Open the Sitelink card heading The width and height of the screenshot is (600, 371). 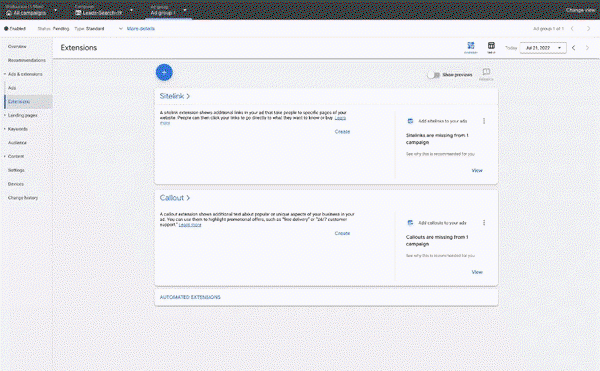coord(175,96)
